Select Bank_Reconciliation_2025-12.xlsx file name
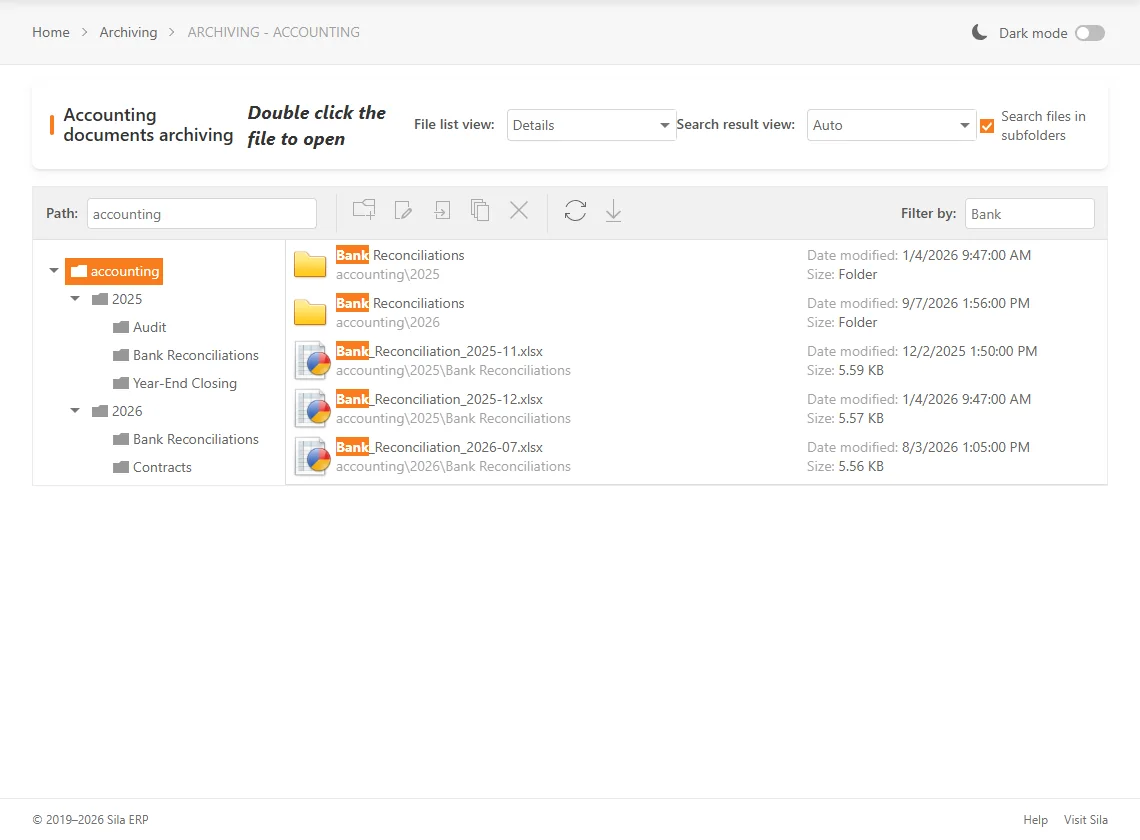This screenshot has height=840, width=1140. pos(439,399)
